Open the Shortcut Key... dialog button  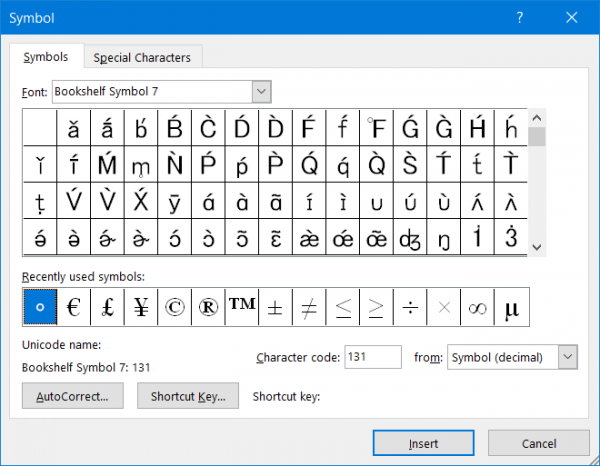click(188, 396)
